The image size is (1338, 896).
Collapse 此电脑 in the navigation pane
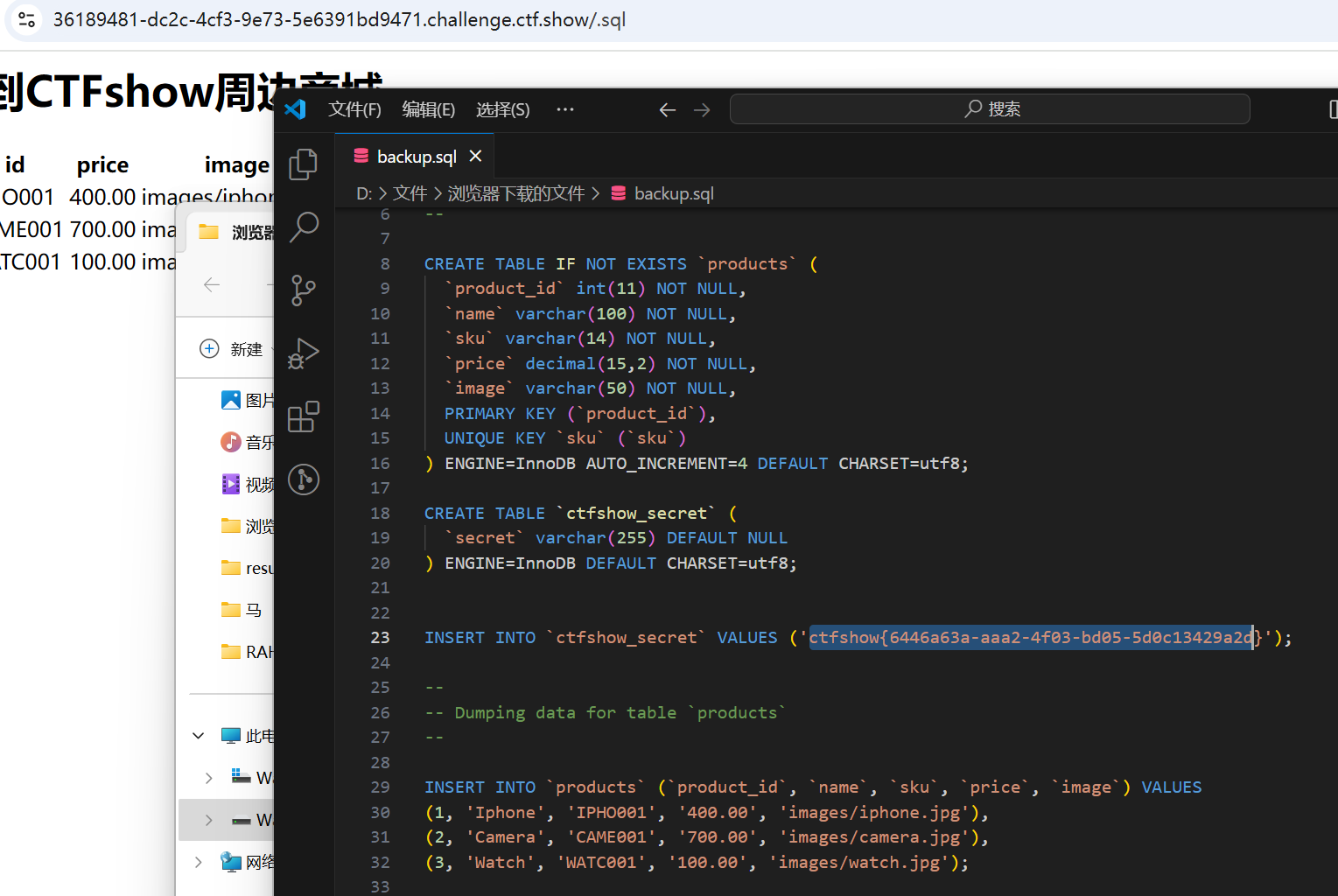198,735
